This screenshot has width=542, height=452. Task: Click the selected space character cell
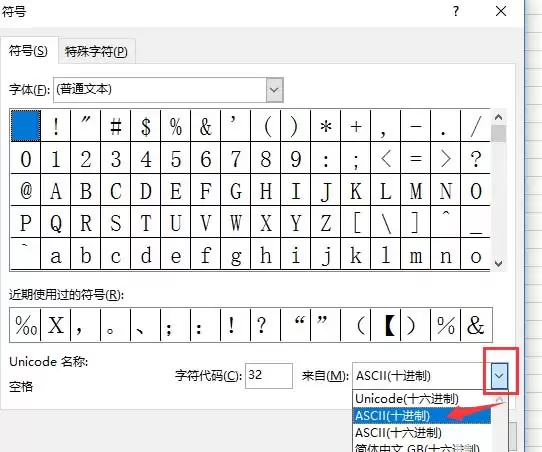[26, 126]
